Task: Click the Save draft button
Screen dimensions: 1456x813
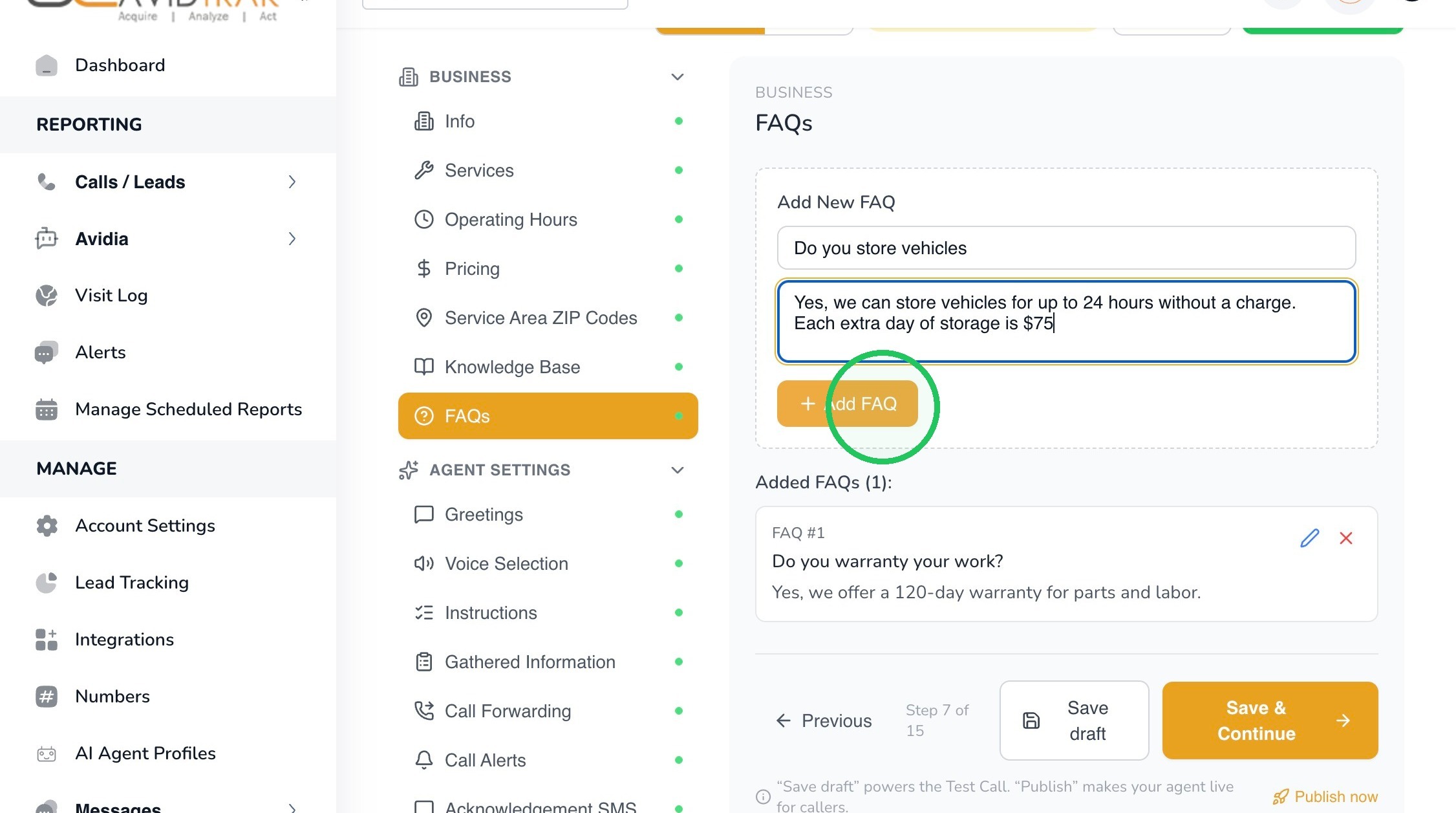Action: (1074, 721)
